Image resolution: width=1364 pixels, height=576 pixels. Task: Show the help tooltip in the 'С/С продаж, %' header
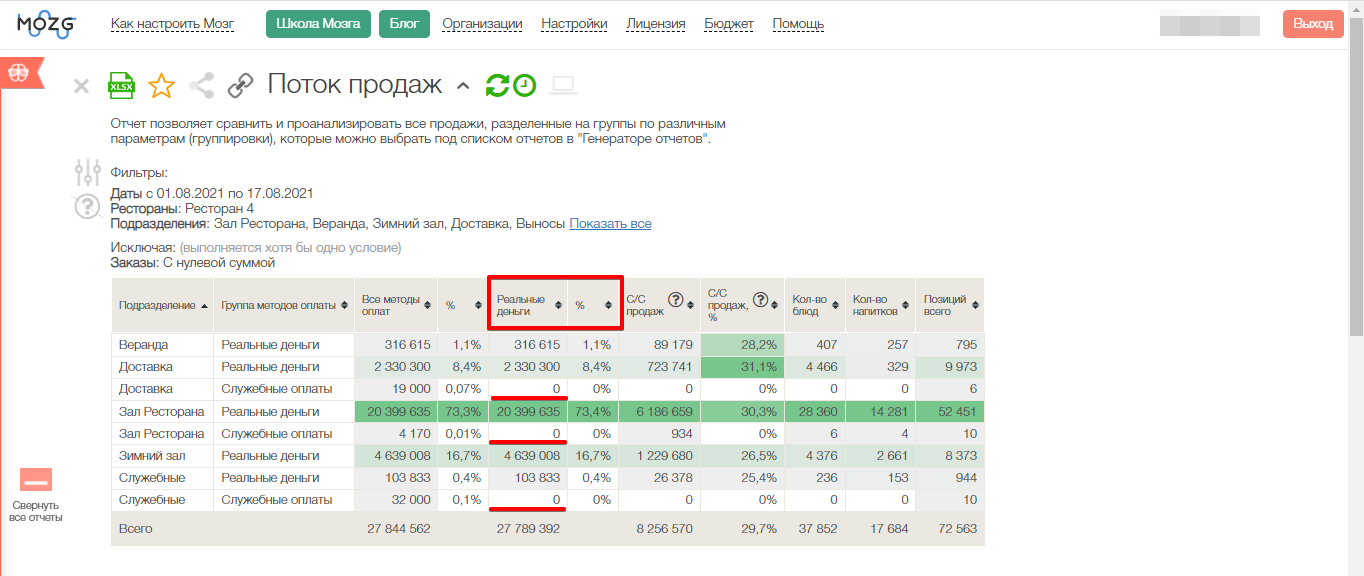point(760,299)
